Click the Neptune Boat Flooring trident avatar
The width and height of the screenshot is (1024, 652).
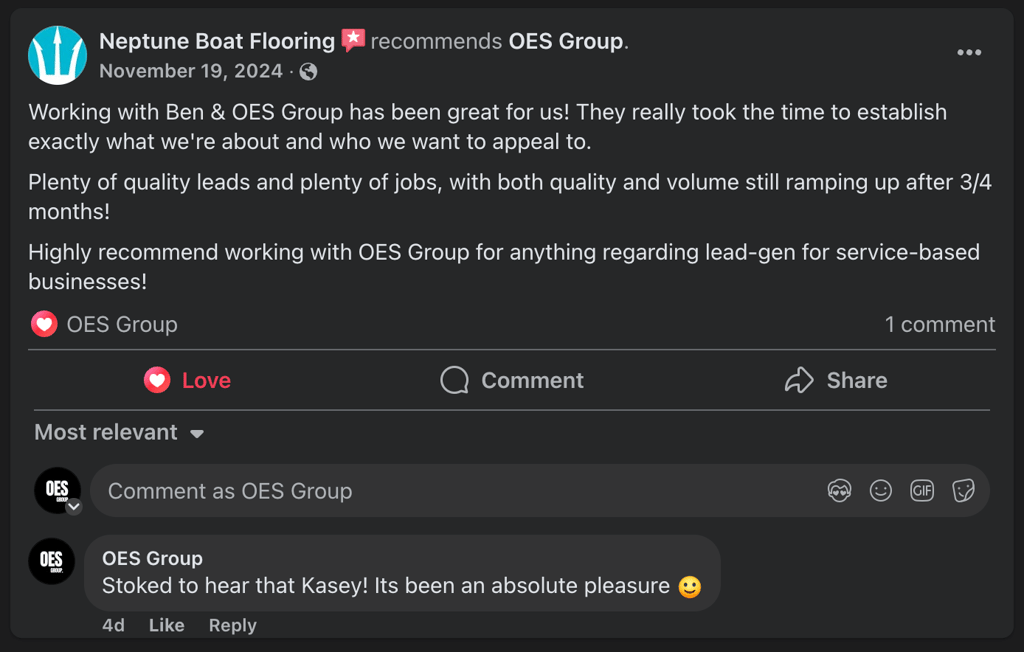[x=57, y=55]
